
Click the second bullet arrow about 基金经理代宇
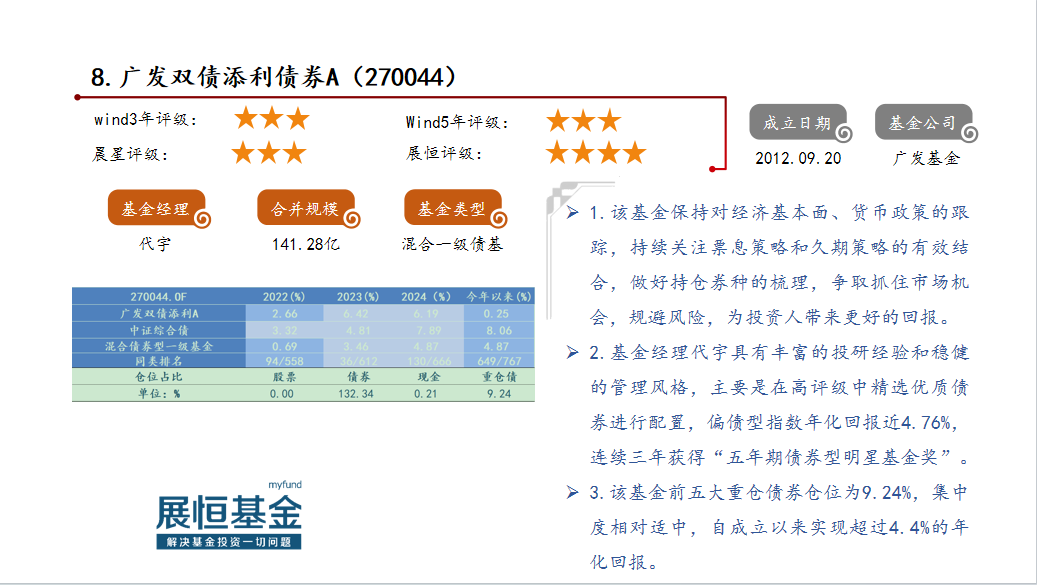tap(572, 352)
